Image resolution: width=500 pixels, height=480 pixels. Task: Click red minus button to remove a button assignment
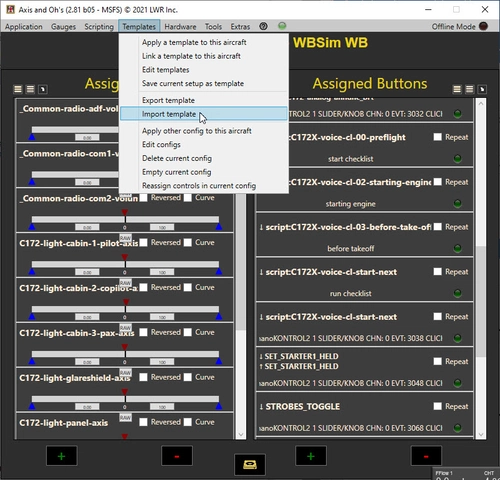click(426, 456)
